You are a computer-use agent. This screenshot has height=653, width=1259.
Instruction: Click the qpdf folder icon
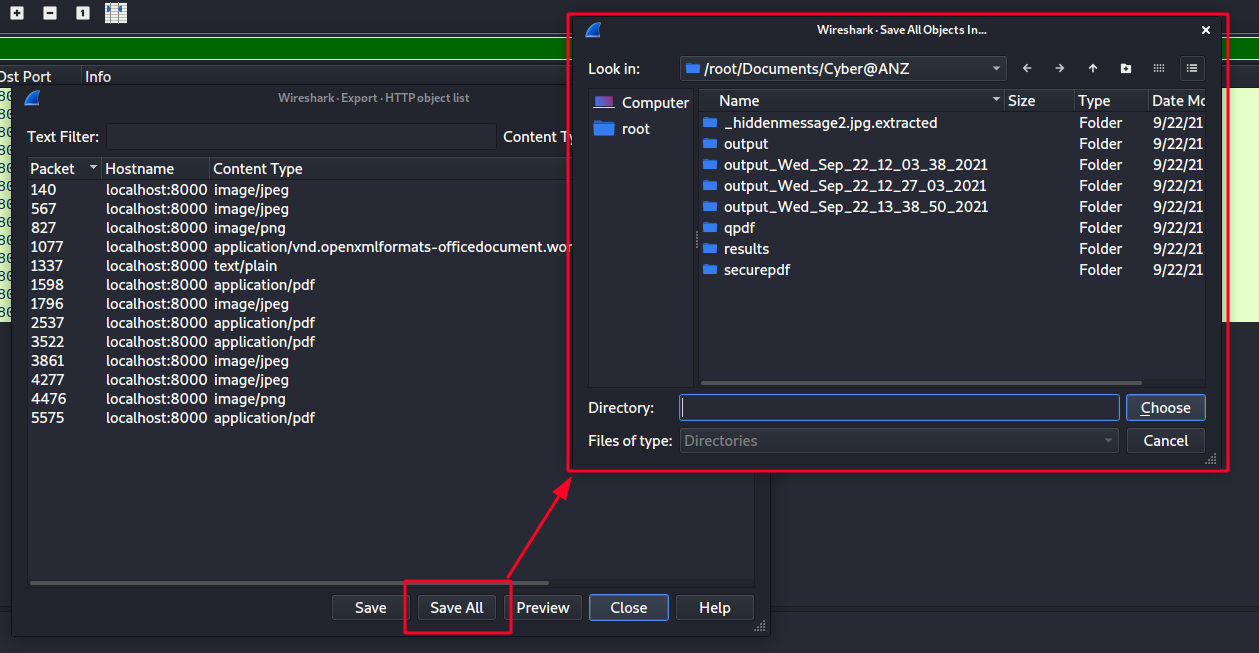click(x=711, y=227)
